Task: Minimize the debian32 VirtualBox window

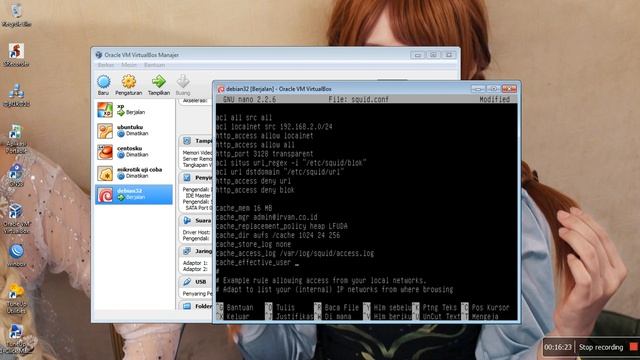Action: point(478,89)
